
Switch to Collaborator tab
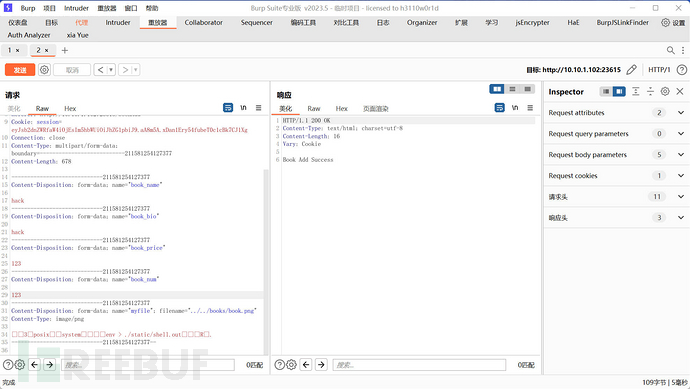click(203, 22)
